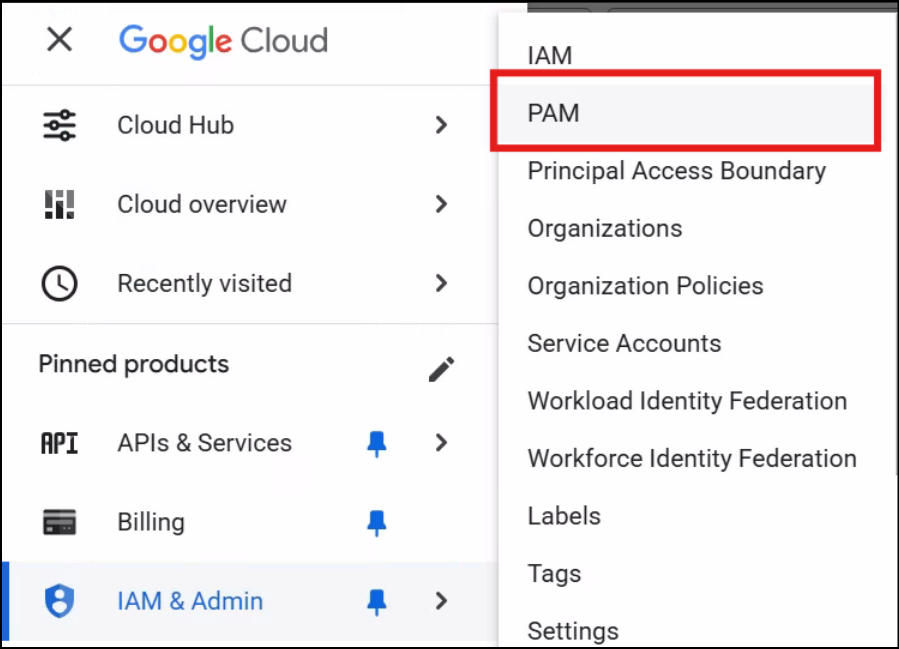This screenshot has height=649, width=899.
Task: Open Principal Access Boundary entry
Action: pyautogui.click(x=676, y=171)
